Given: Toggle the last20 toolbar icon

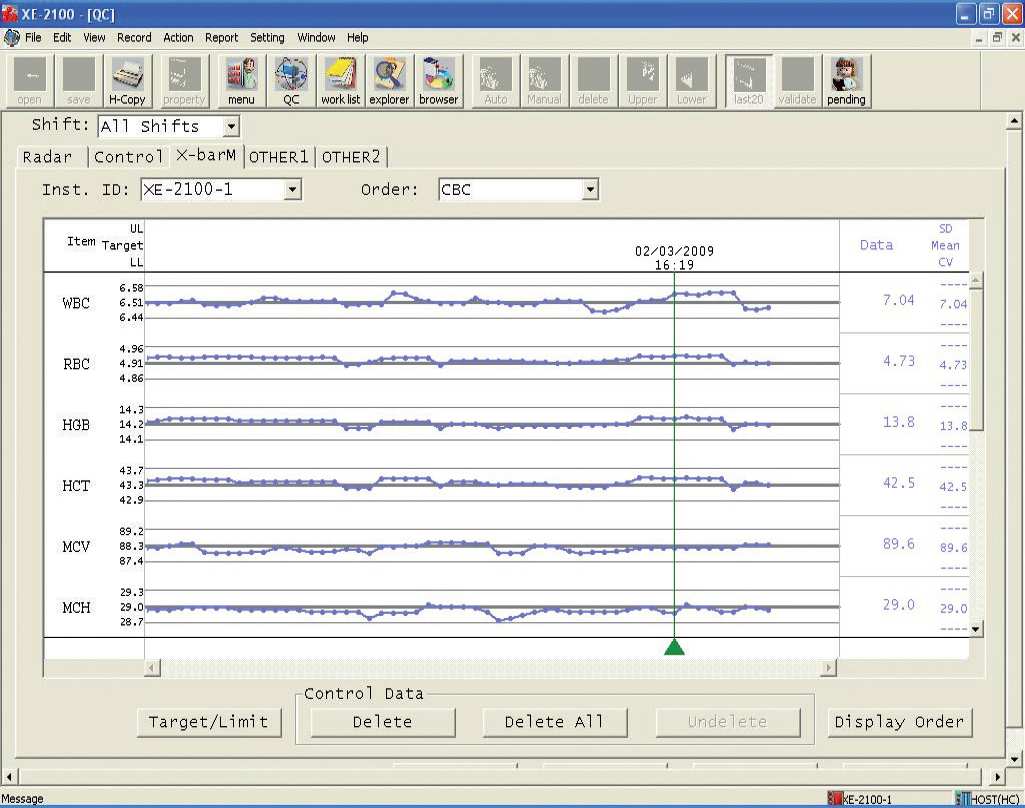Looking at the screenshot, I should [x=748, y=81].
